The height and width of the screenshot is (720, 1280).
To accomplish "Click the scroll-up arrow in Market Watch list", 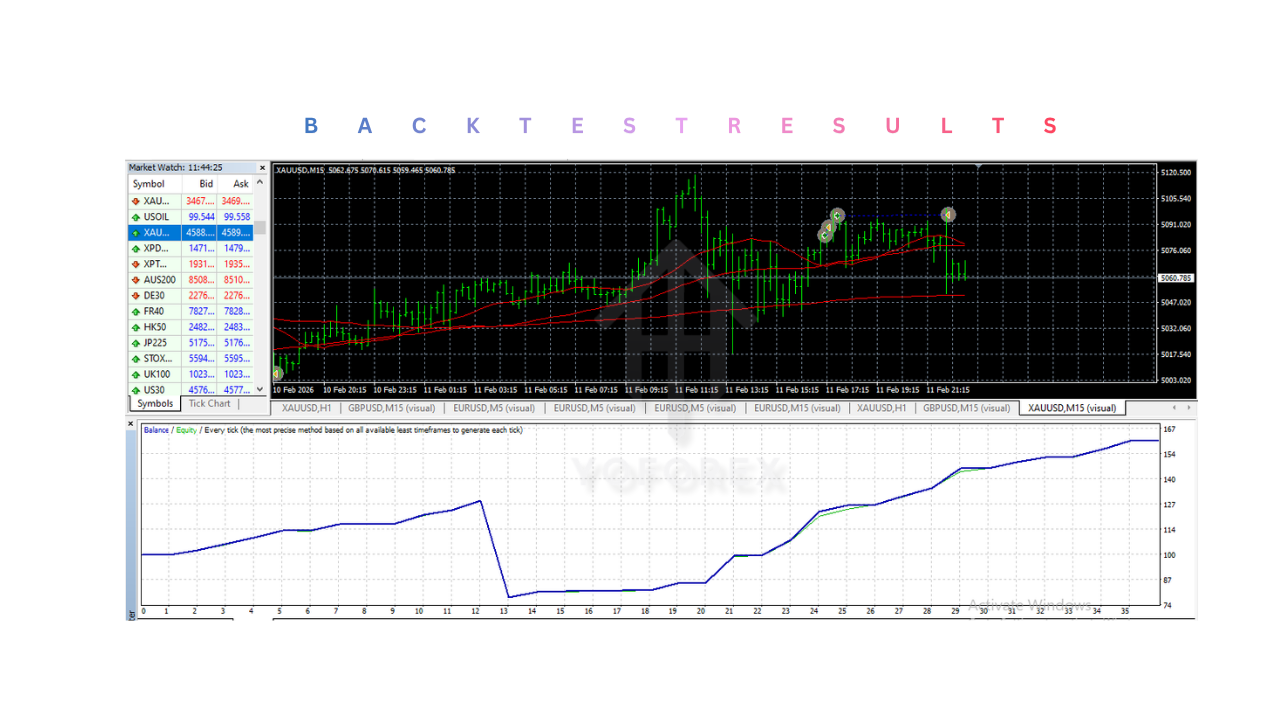I will [259, 183].
